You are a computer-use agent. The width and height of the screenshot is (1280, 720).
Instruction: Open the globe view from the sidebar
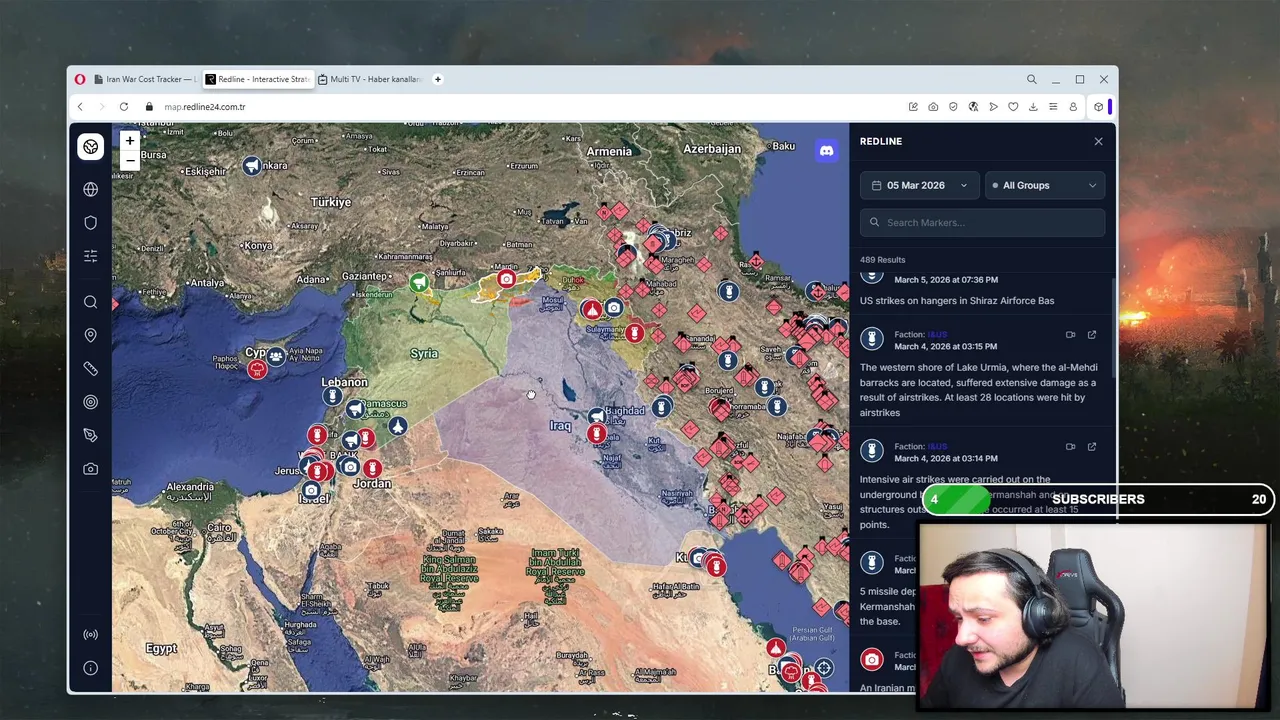[x=90, y=189]
